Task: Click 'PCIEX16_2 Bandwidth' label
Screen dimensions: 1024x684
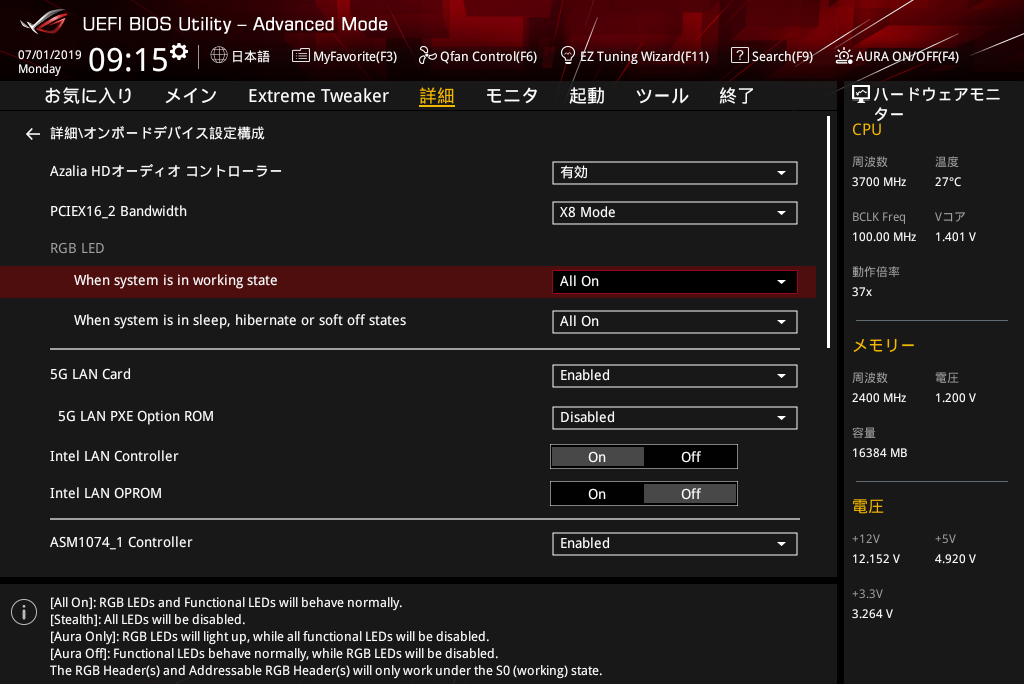Action: pos(118,212)
